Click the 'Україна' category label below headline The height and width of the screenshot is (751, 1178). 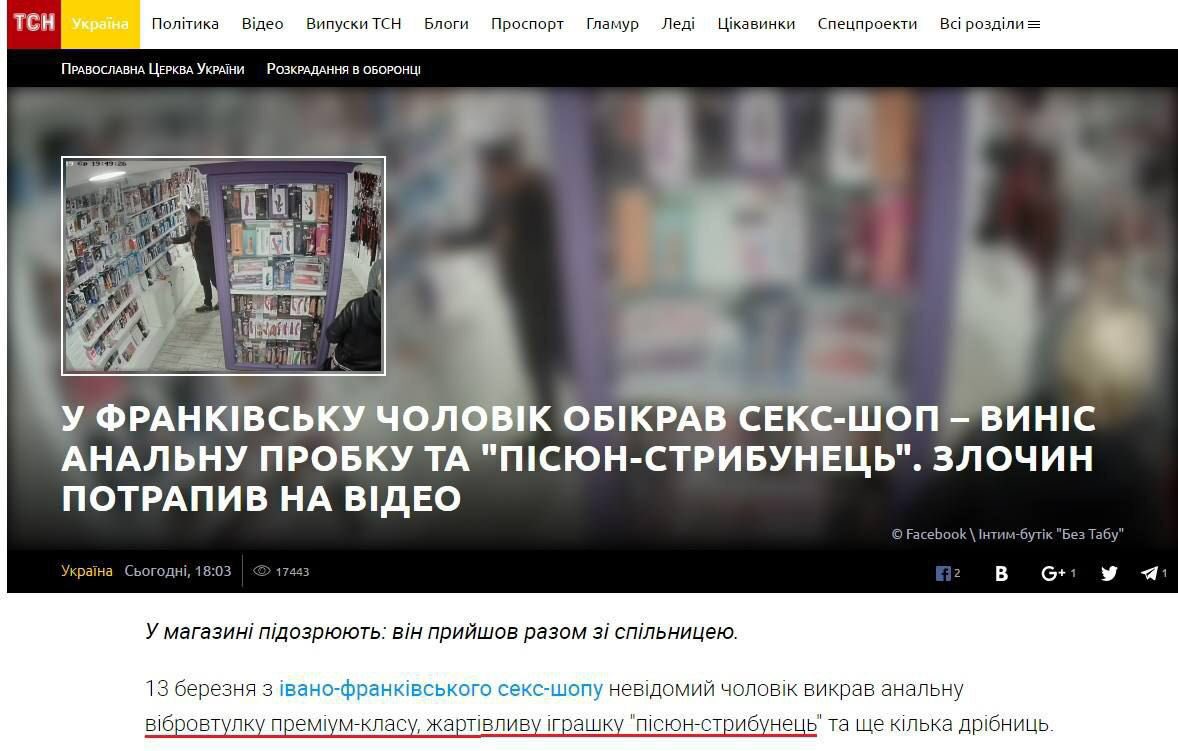click(x=86, y=571)
